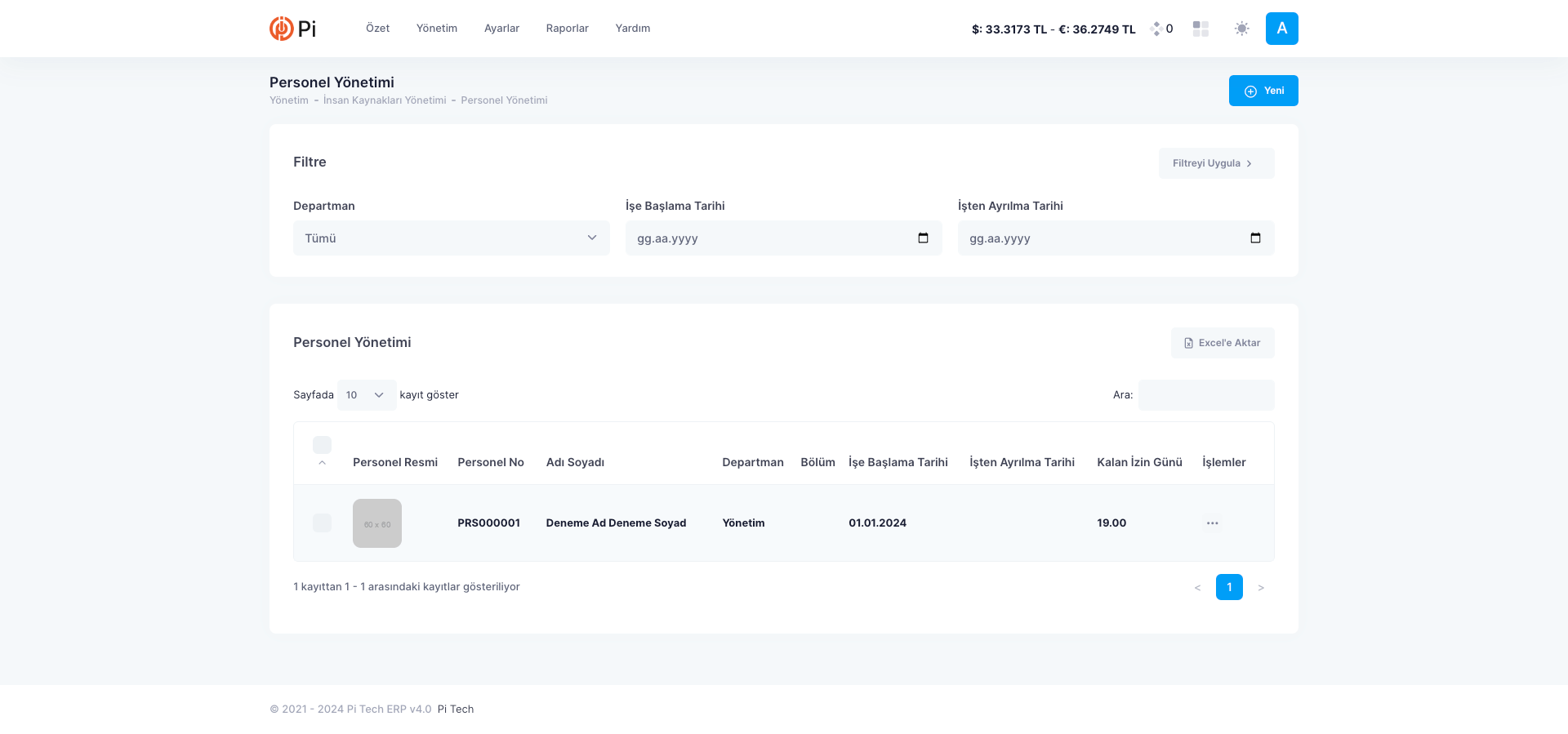Click the Ara search input field

pyautogui.click(x=1205, y=395)
